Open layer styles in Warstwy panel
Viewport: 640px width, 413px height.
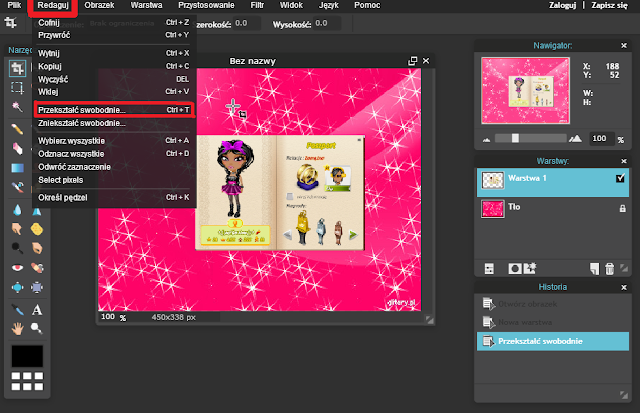point(530,269)
